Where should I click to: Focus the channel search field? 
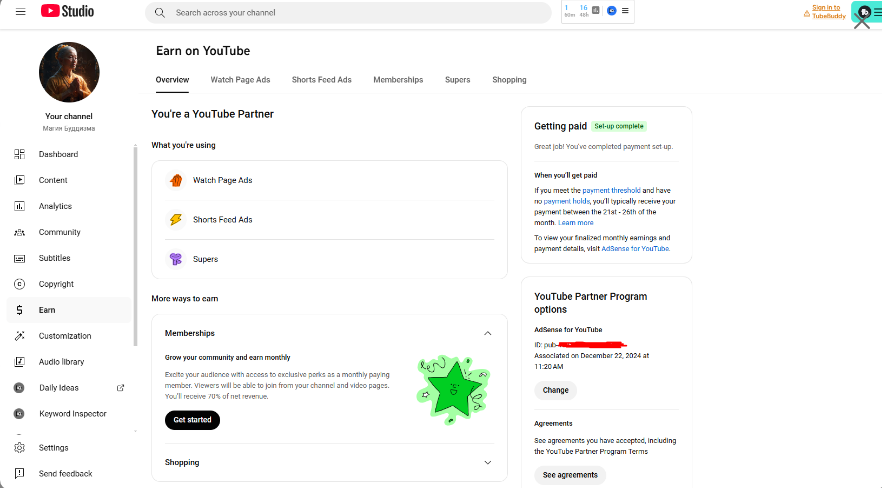pyautogui.click(x=349, y=12)
